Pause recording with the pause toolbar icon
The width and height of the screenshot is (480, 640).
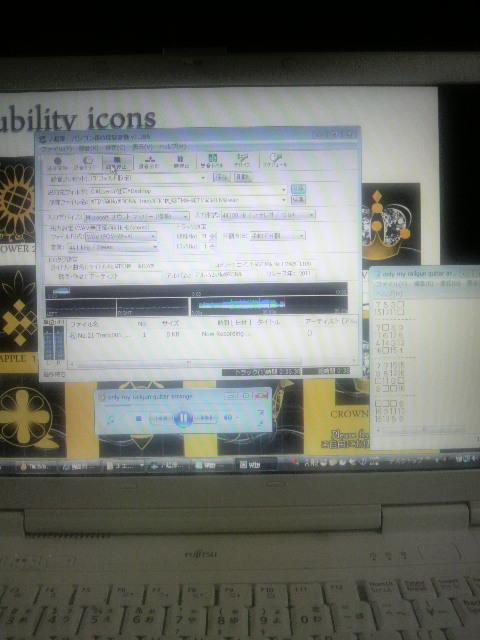[180, 162]
